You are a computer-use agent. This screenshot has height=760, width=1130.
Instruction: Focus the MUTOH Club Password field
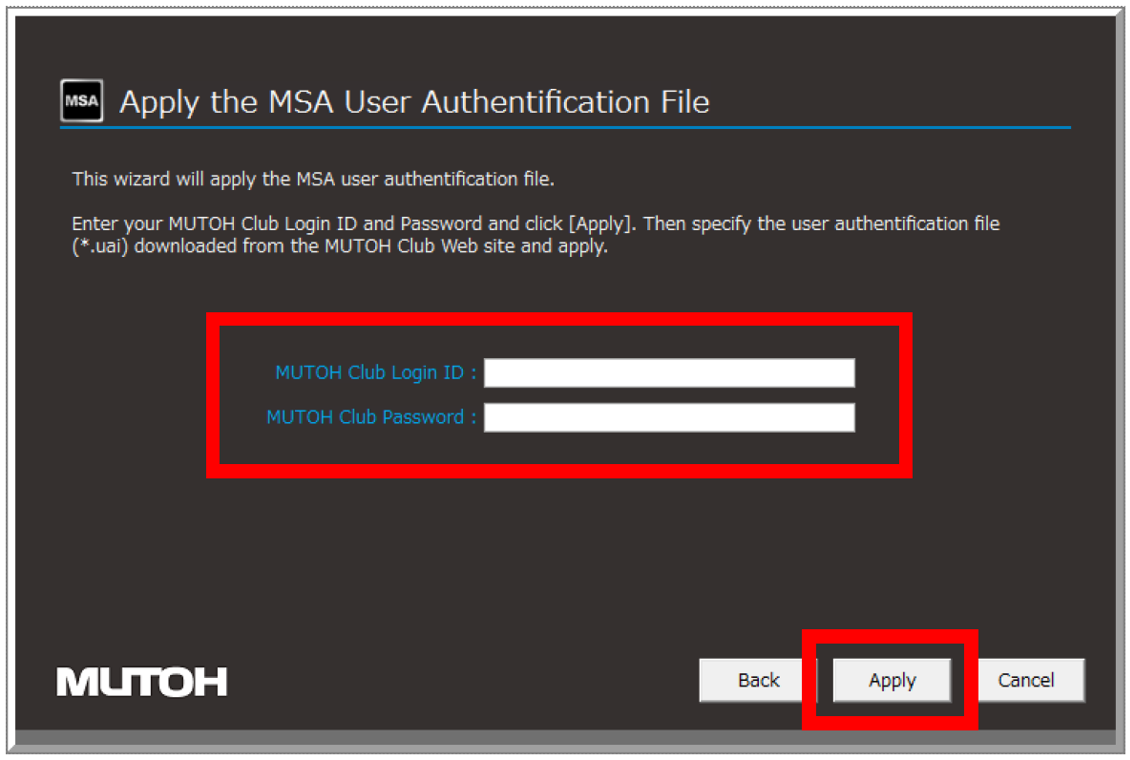coord(669,417)
